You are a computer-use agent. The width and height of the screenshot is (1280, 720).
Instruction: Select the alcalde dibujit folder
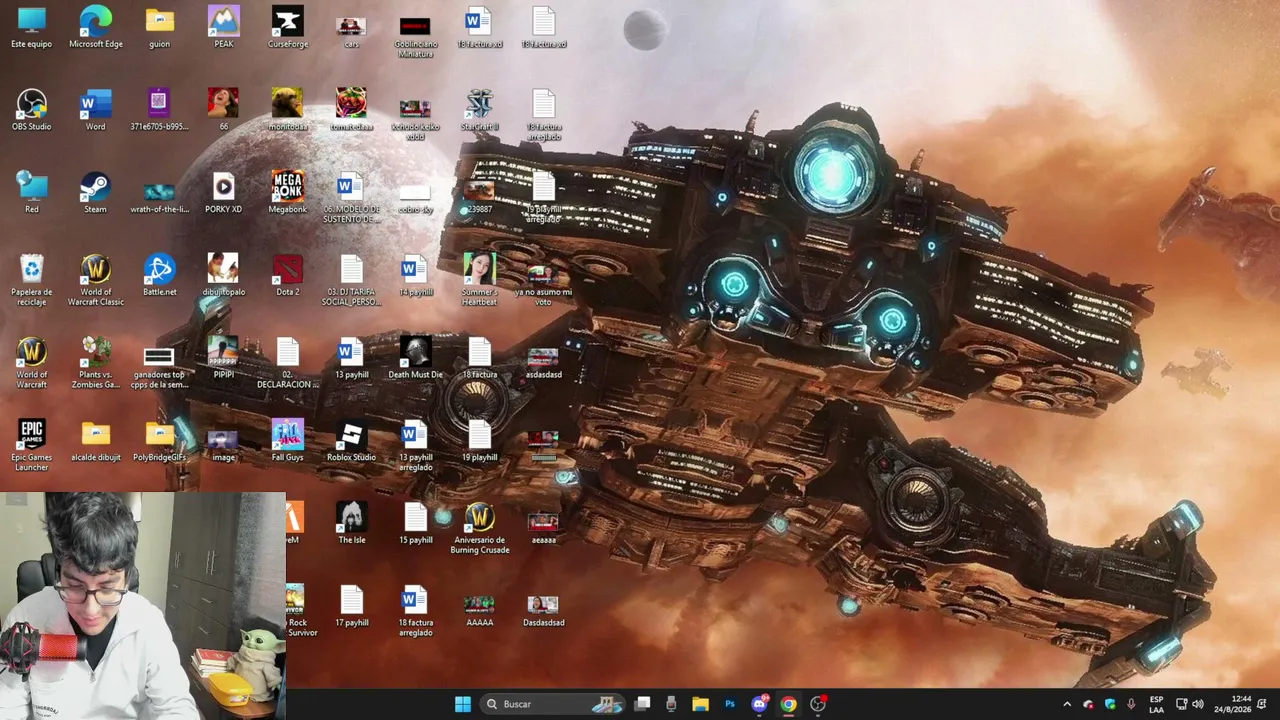coord(96,440)
